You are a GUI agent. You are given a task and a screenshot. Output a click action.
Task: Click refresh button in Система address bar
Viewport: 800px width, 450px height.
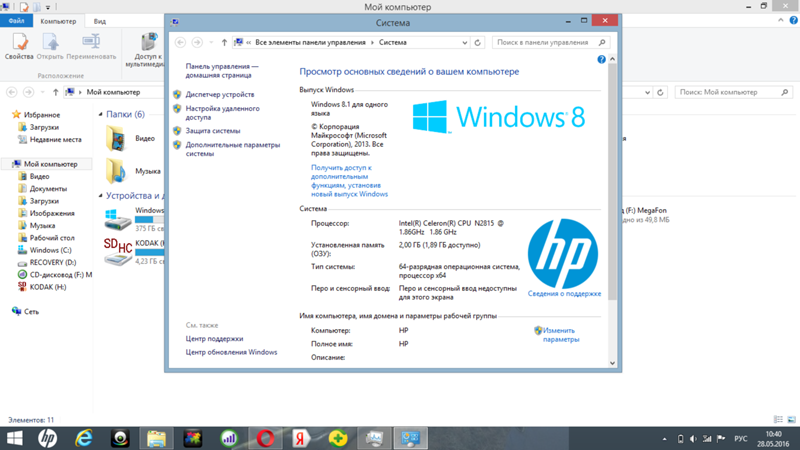click(478, 42)
